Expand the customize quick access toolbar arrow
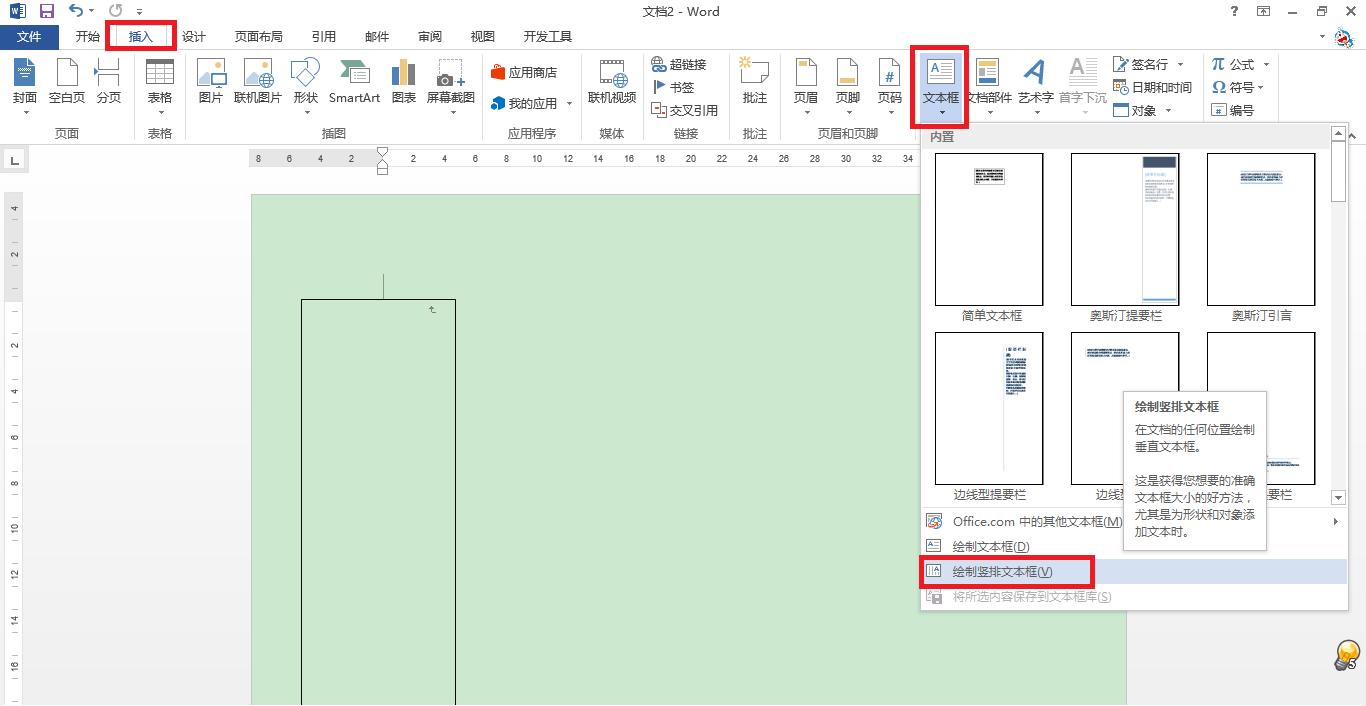 (140, 12)
